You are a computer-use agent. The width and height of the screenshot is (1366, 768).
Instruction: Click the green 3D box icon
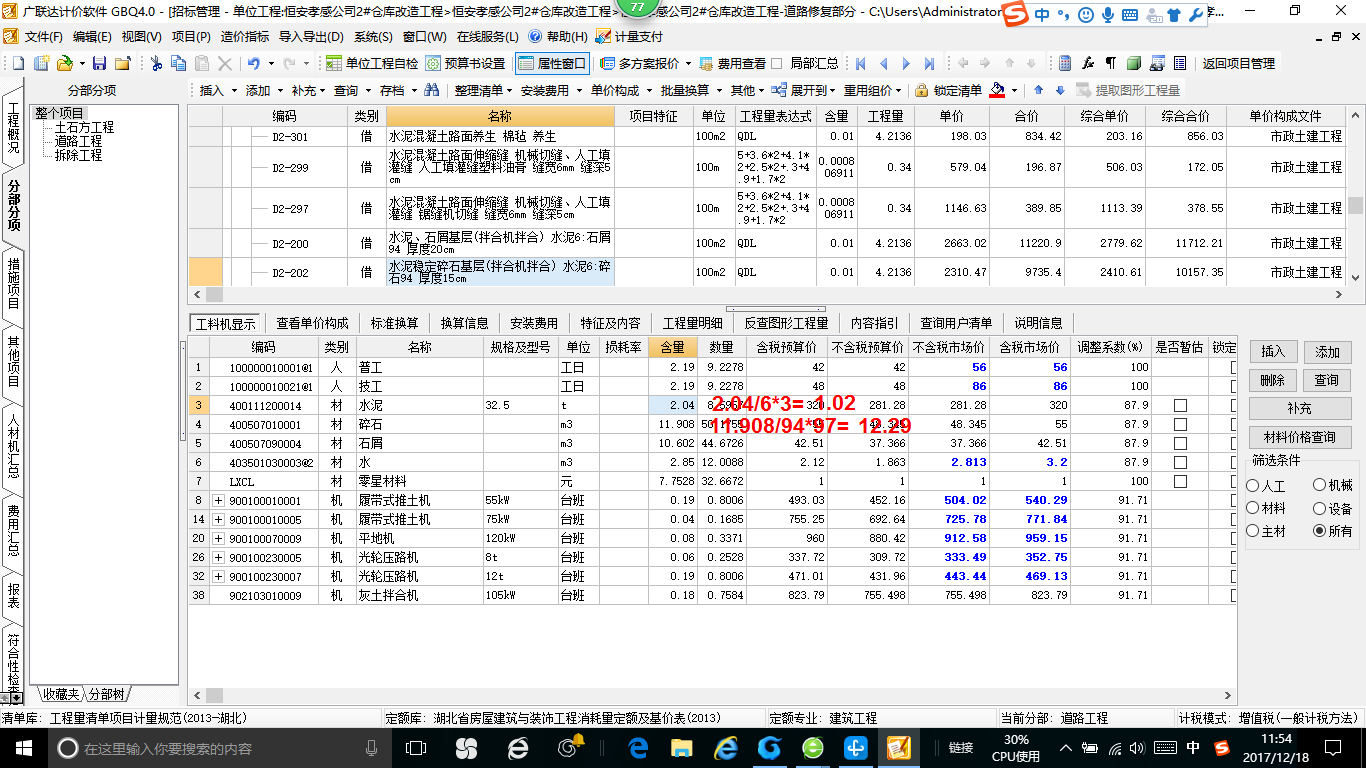[x=1134, y=63]
